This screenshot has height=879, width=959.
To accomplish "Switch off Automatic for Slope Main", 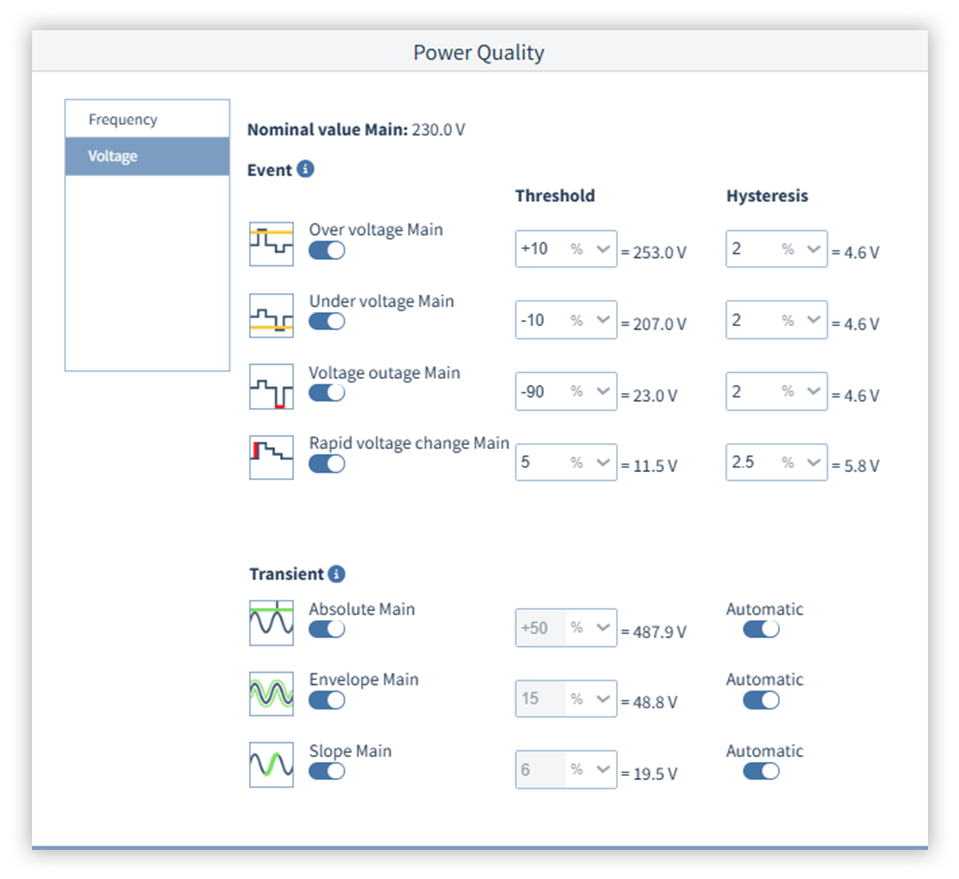I will point(762,771).
